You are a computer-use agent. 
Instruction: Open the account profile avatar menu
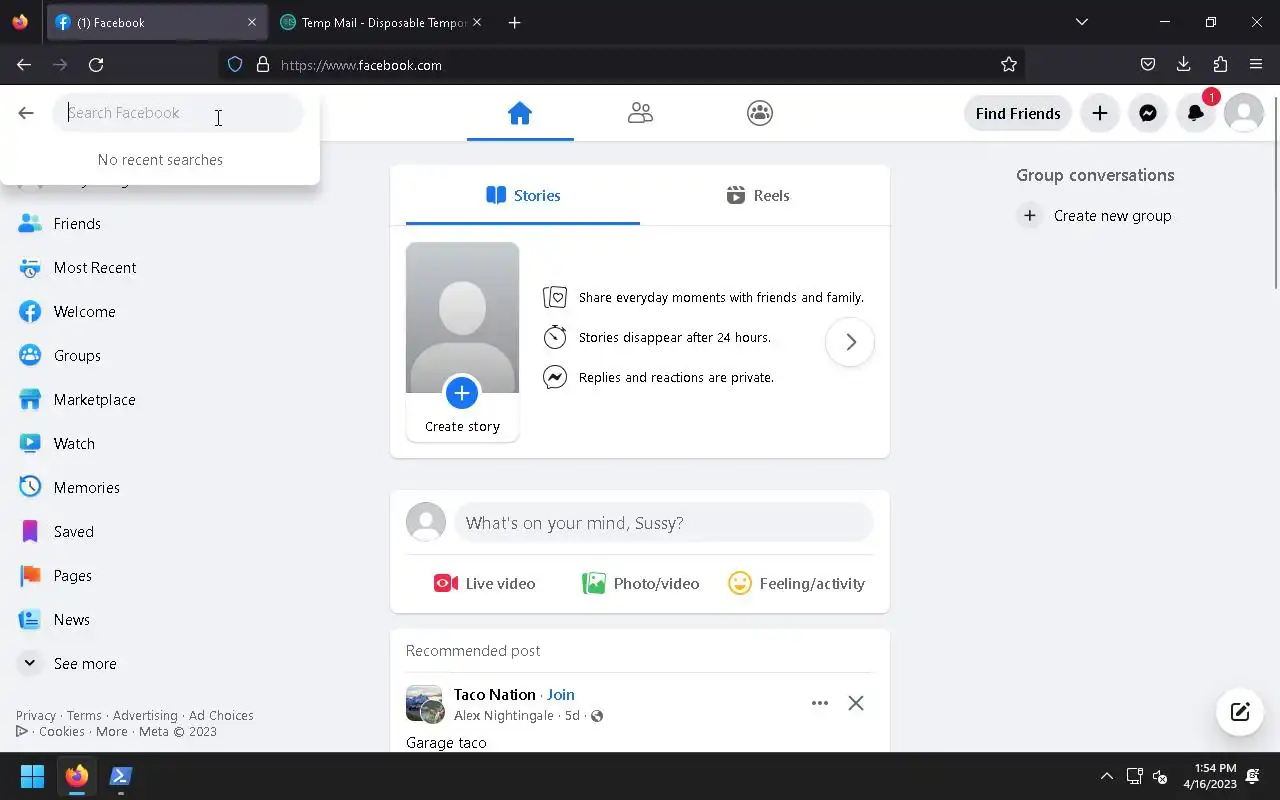point(1244,113)
